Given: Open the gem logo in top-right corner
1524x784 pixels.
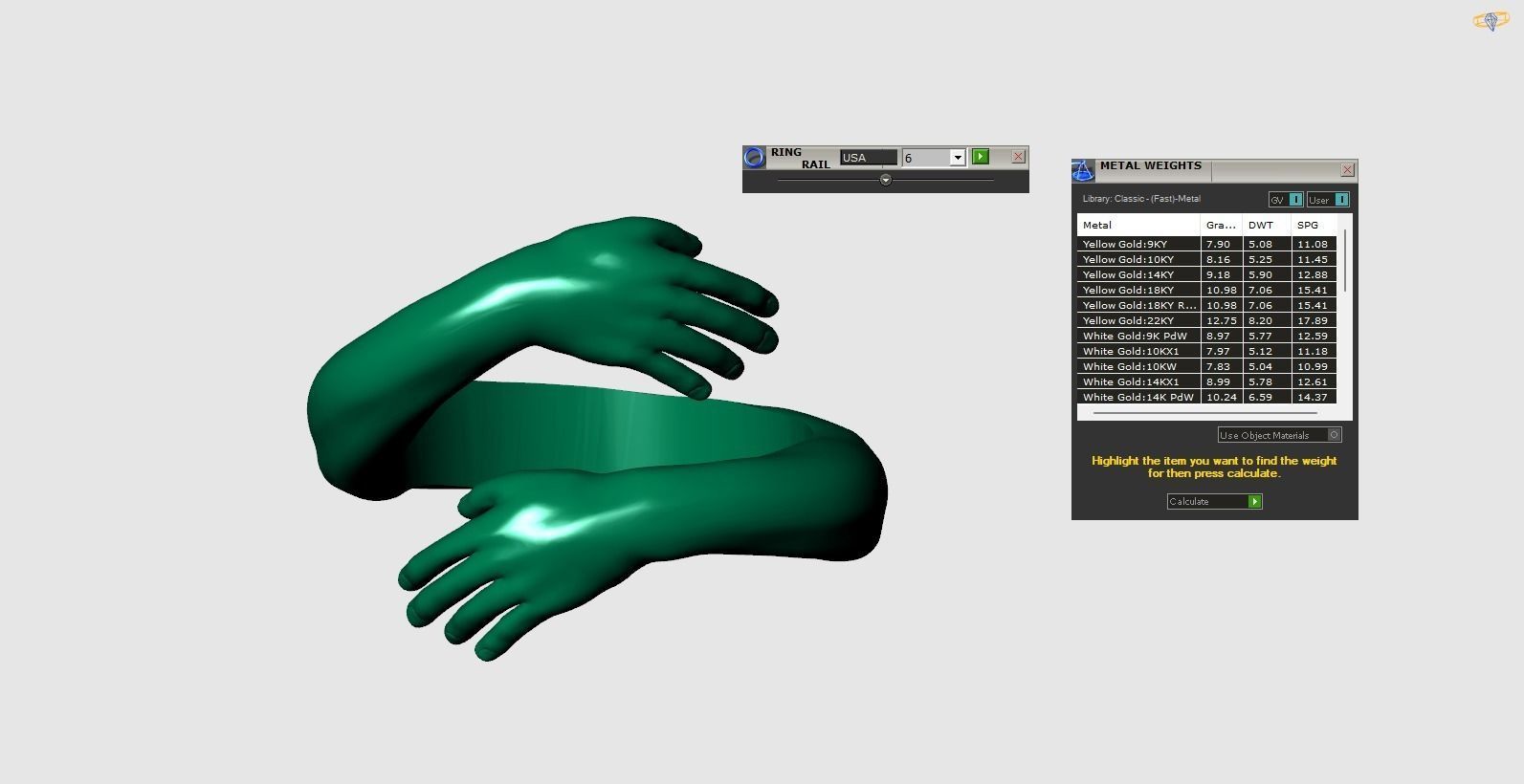Looking at the screenshot, I should pos(1491,20).
